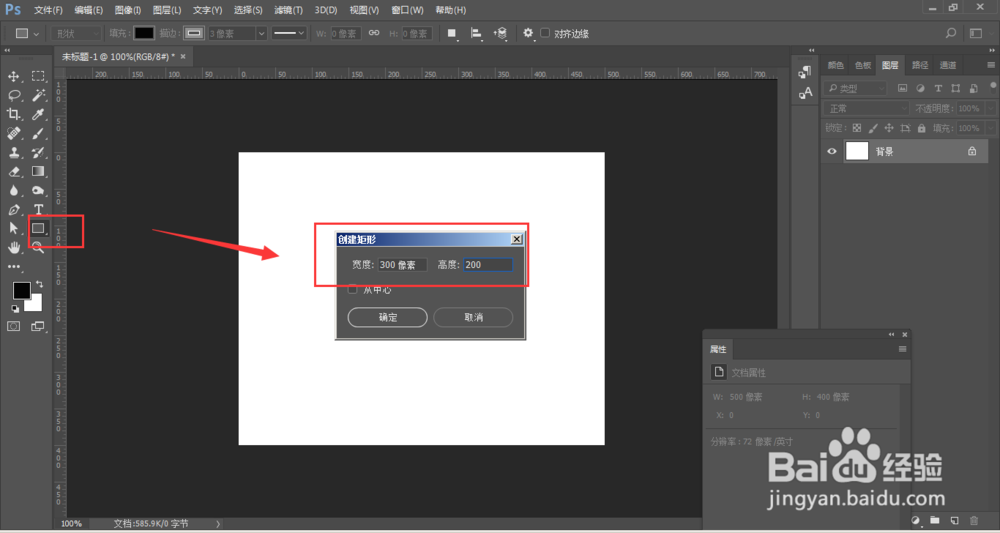Select the Sponge/Dodge tool
This screenshot has height=533, width=1000.
[38, 191]
